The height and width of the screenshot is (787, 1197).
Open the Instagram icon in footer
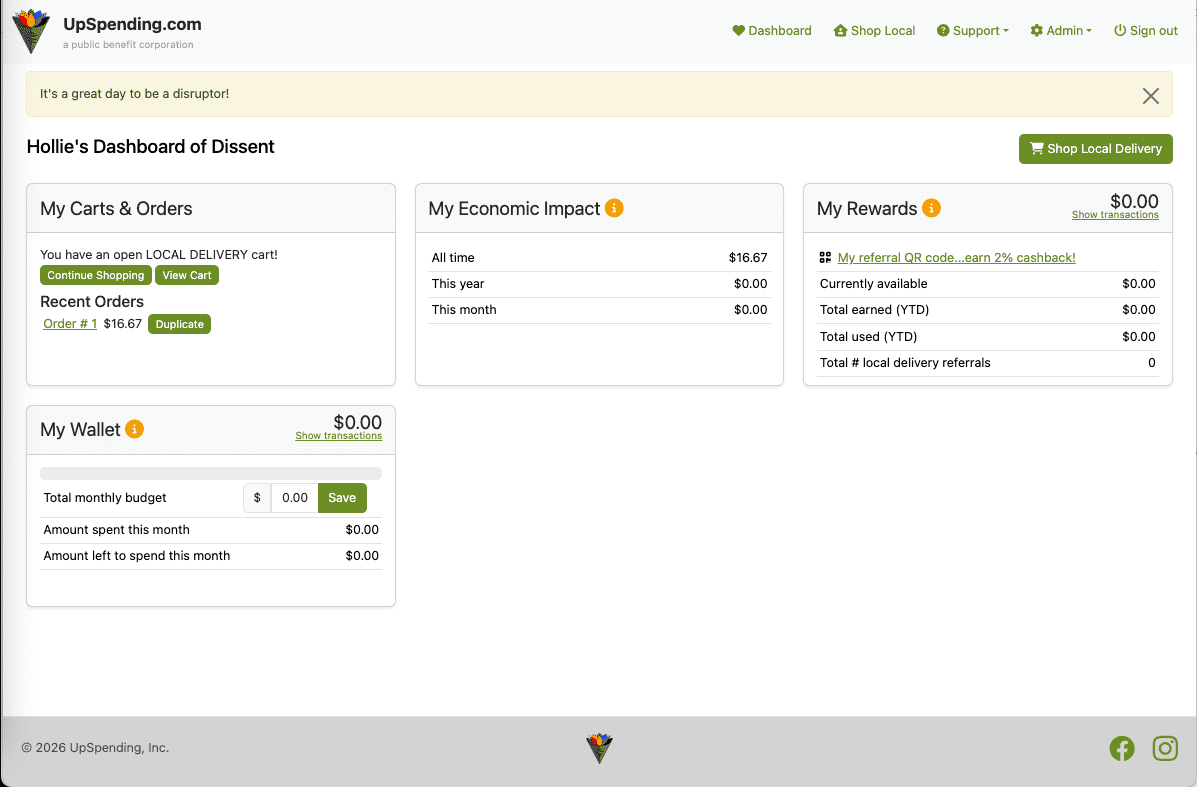(x=1165, y=748)
